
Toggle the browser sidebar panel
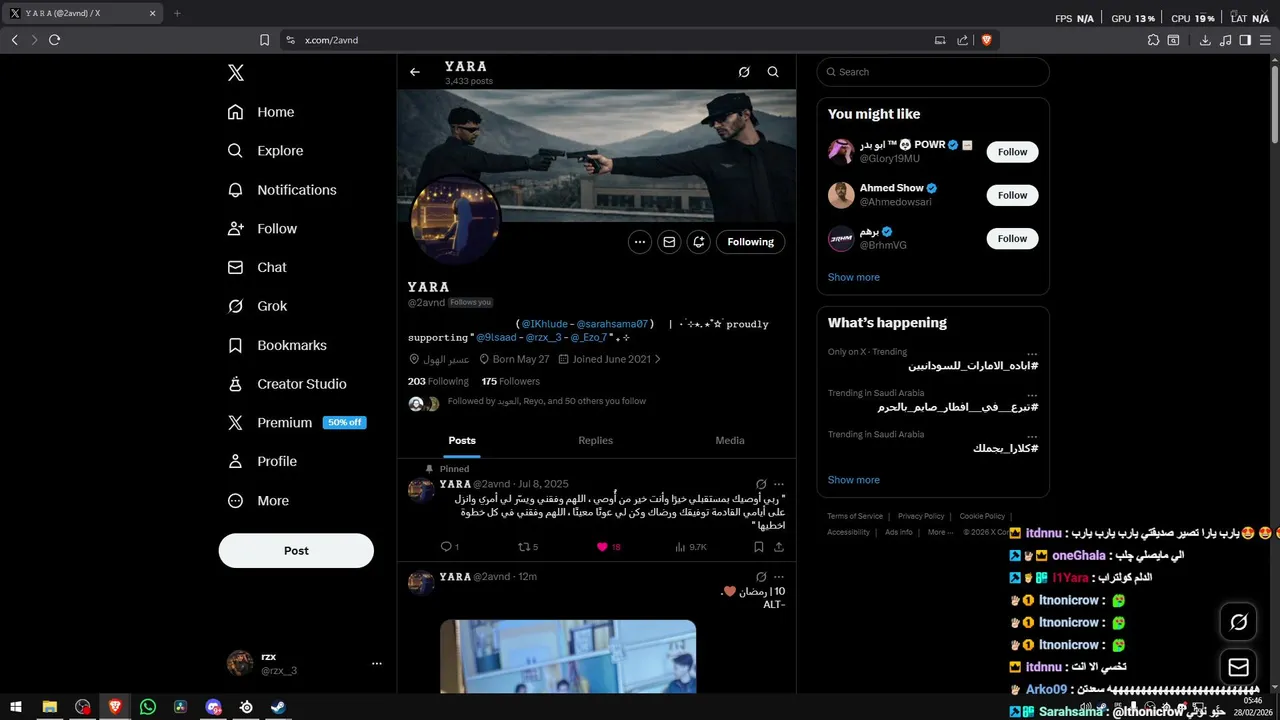1245,40
